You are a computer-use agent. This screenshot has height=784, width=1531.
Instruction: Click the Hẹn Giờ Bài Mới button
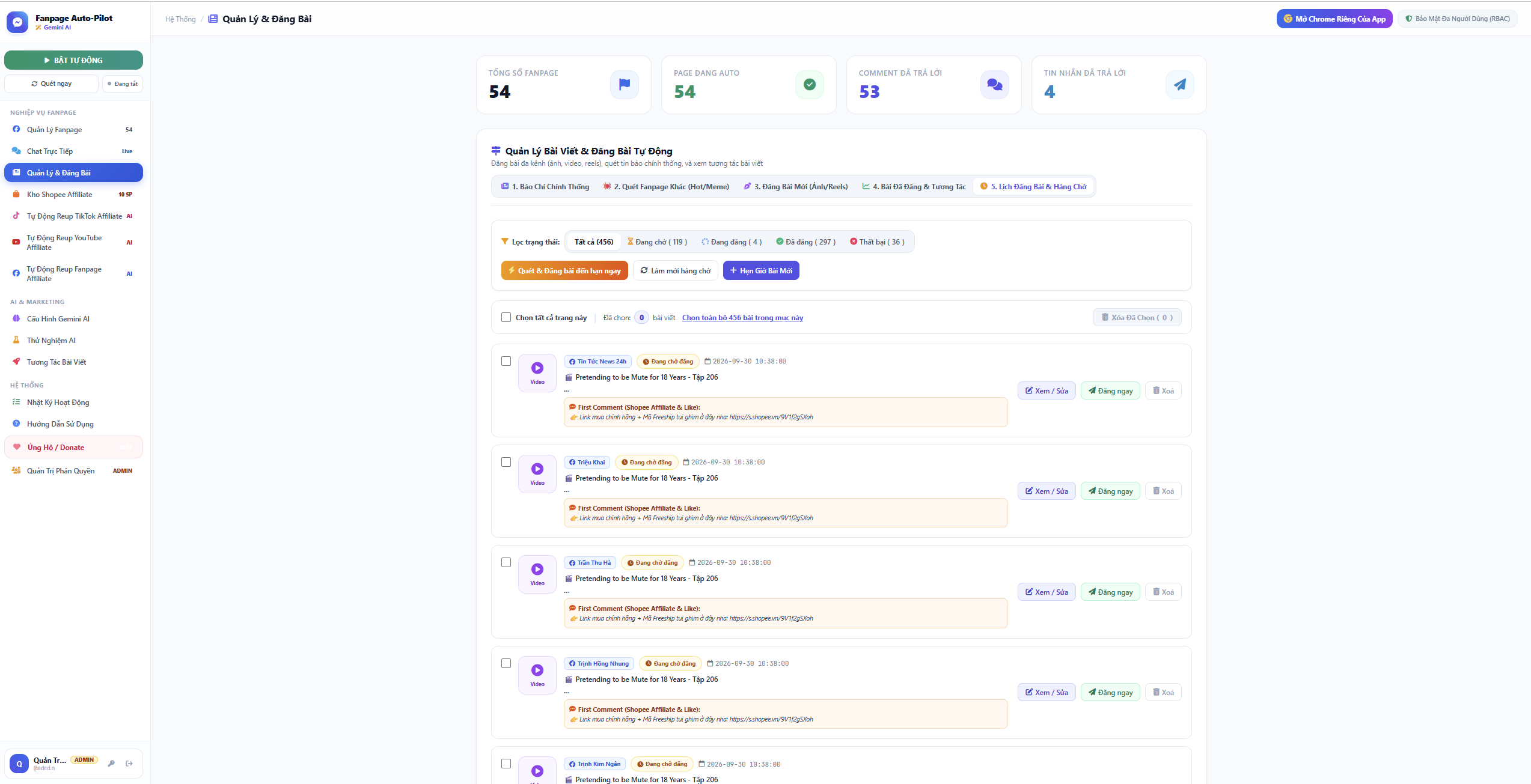[x=761, y=270]
